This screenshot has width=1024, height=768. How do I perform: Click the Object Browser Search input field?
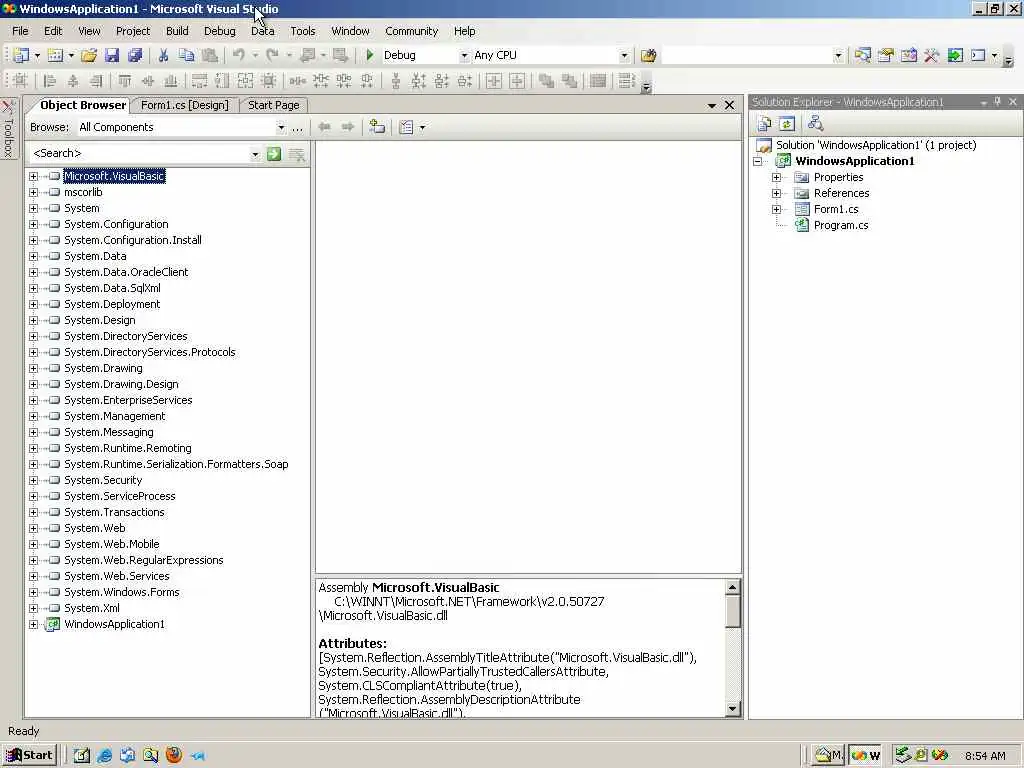pyautogui.click(x=140, y=153)
